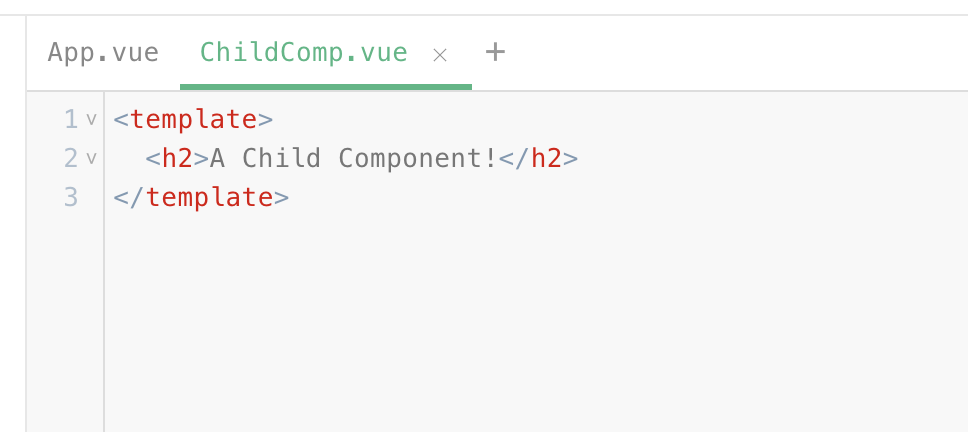Fold the h2 element on line 2
Screen dimensions: 968x432
pos(91,158)
